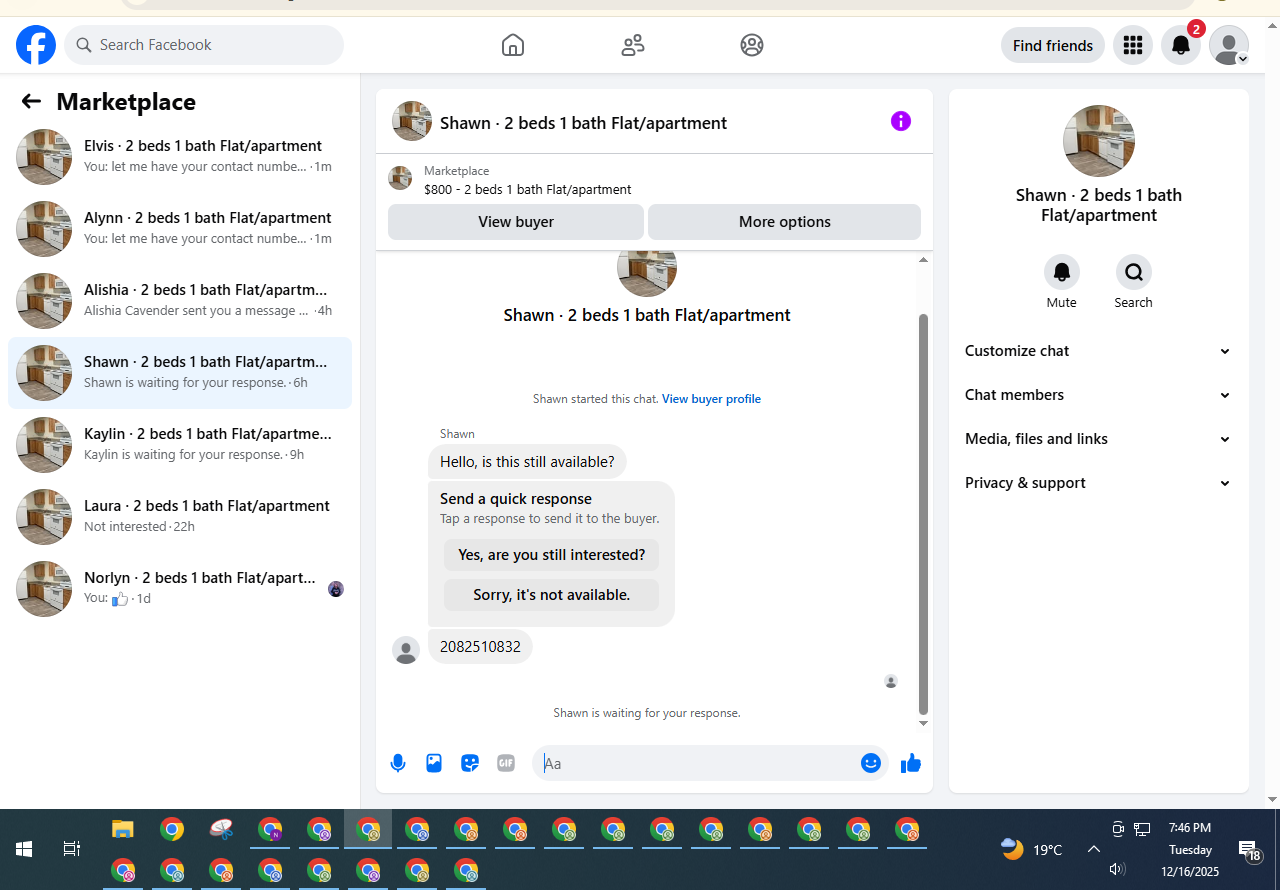Choose a sticker from the sticker icon
Image resolution: width=1280 pixels, height=890 pixels.
470,763
